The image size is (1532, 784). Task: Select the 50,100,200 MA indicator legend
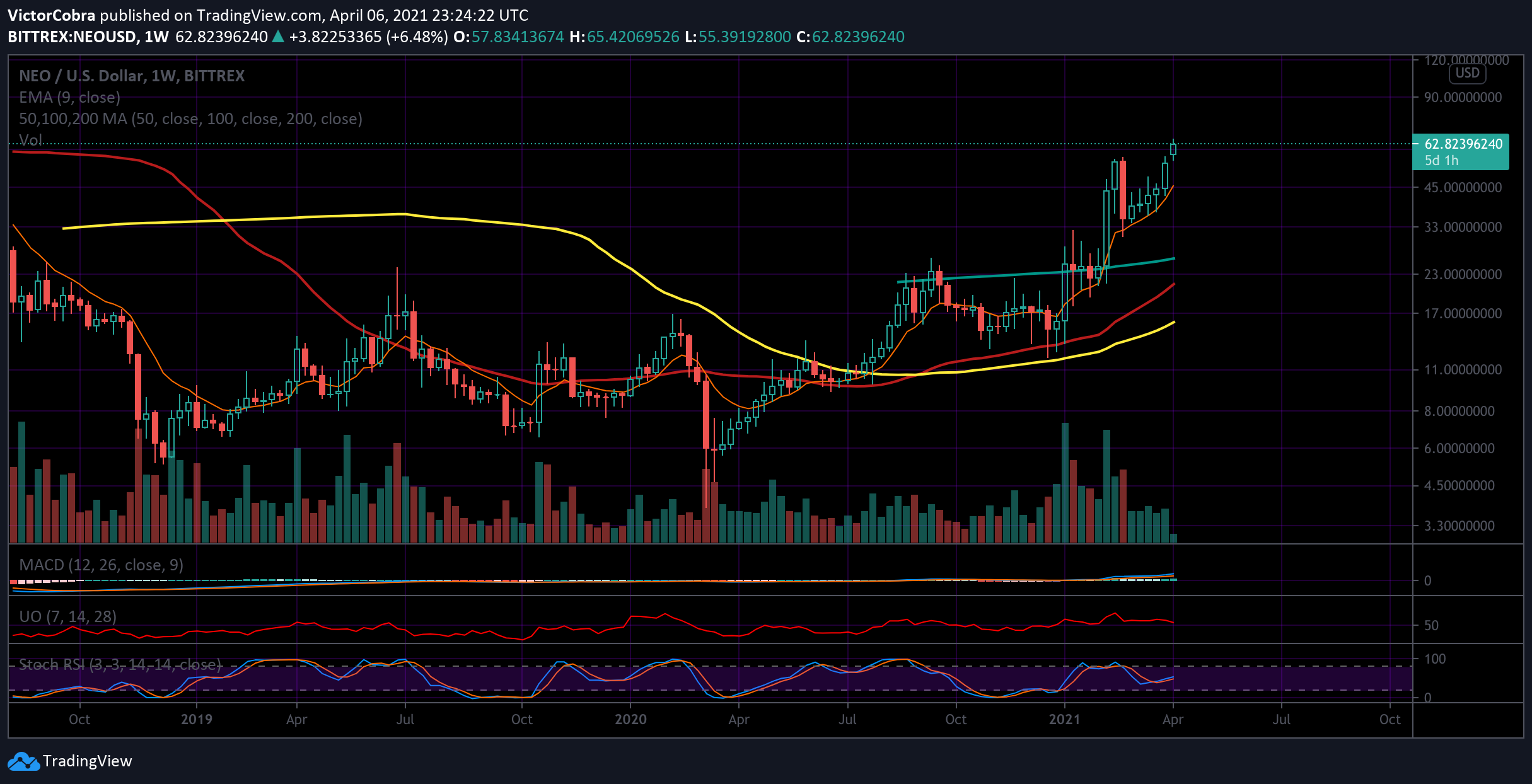point(190,118)
